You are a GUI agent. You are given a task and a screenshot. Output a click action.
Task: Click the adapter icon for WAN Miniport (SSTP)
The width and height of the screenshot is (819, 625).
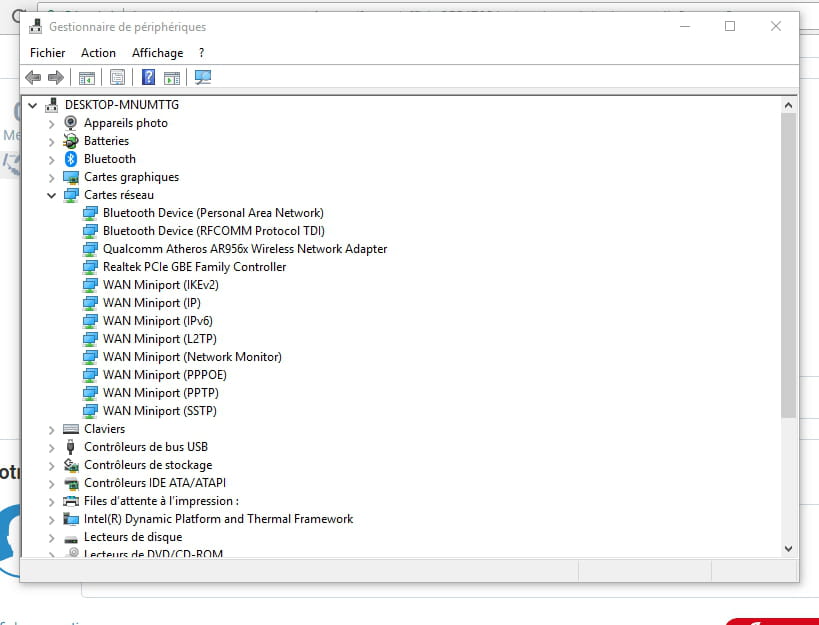pyautogui.click(x=90, y=411)
